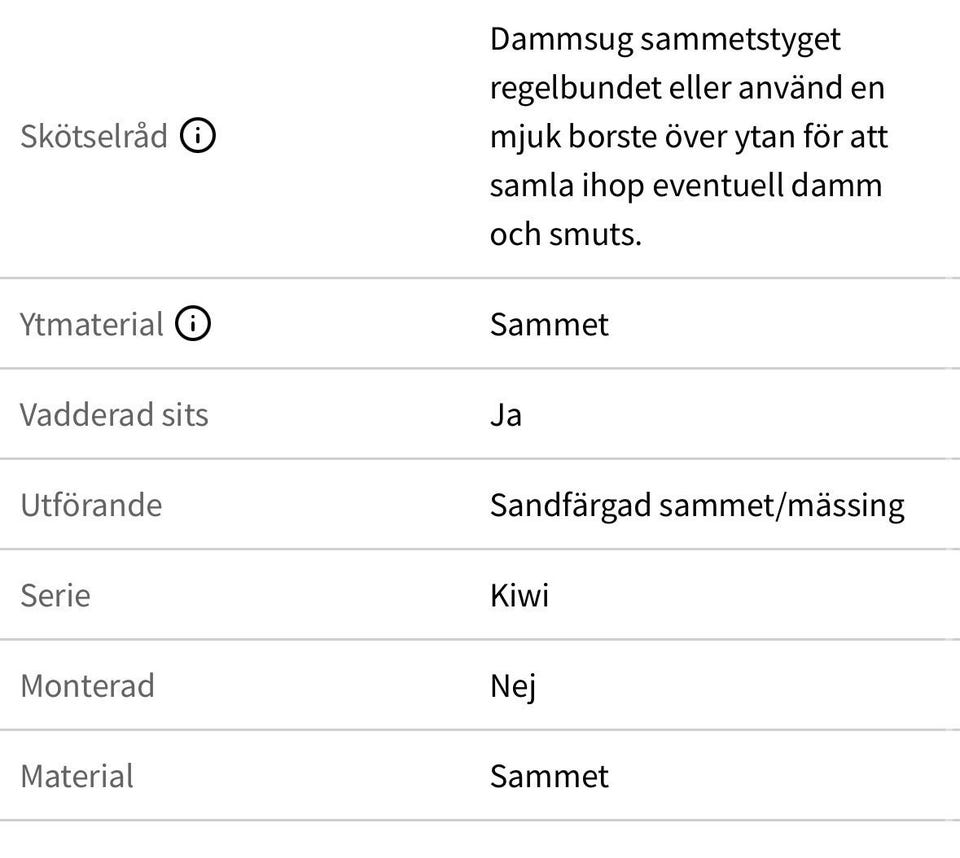
Task: Click the Kiwi series value
Action: (519, 595)
